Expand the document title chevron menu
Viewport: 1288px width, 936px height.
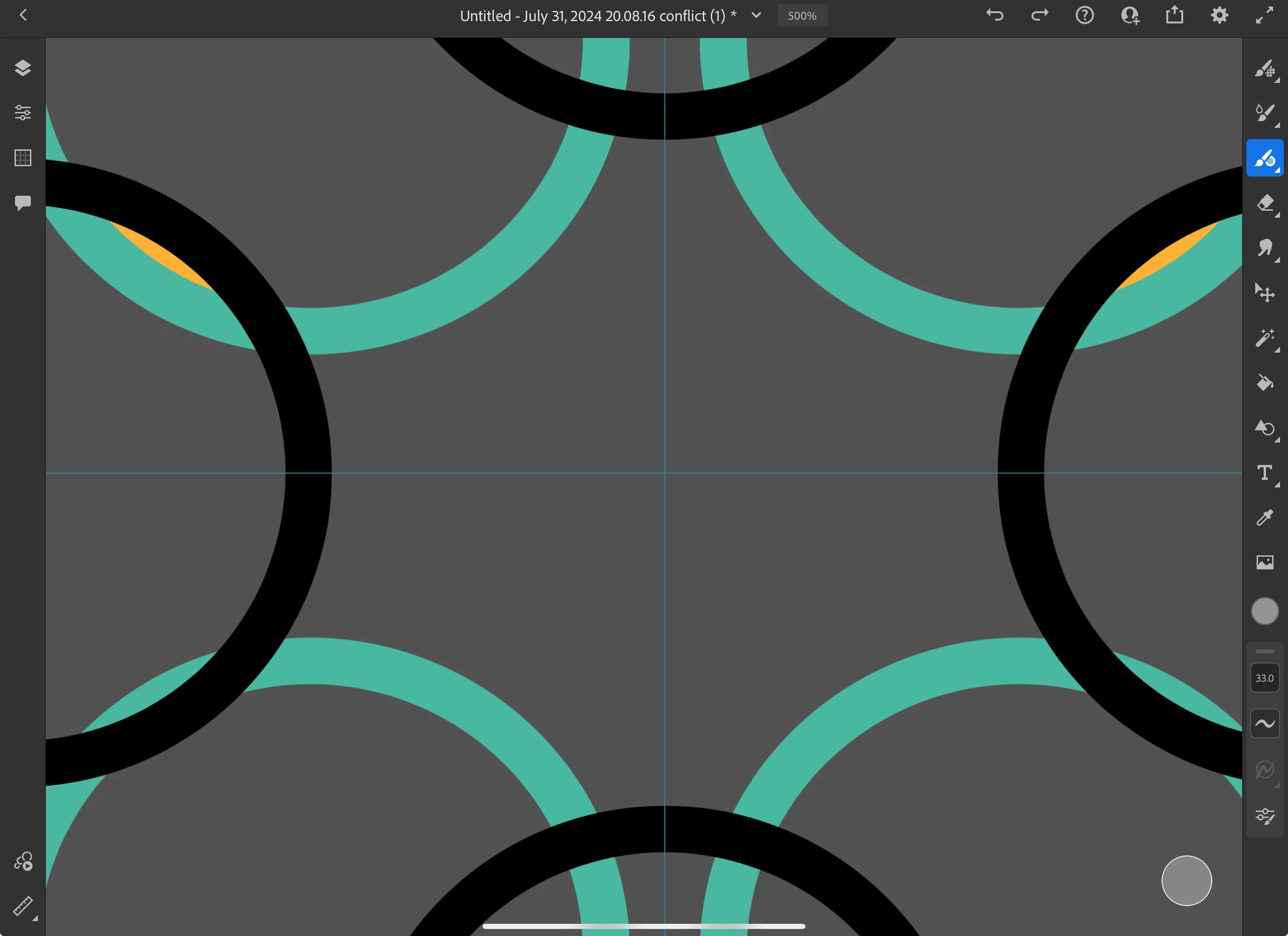756,15
